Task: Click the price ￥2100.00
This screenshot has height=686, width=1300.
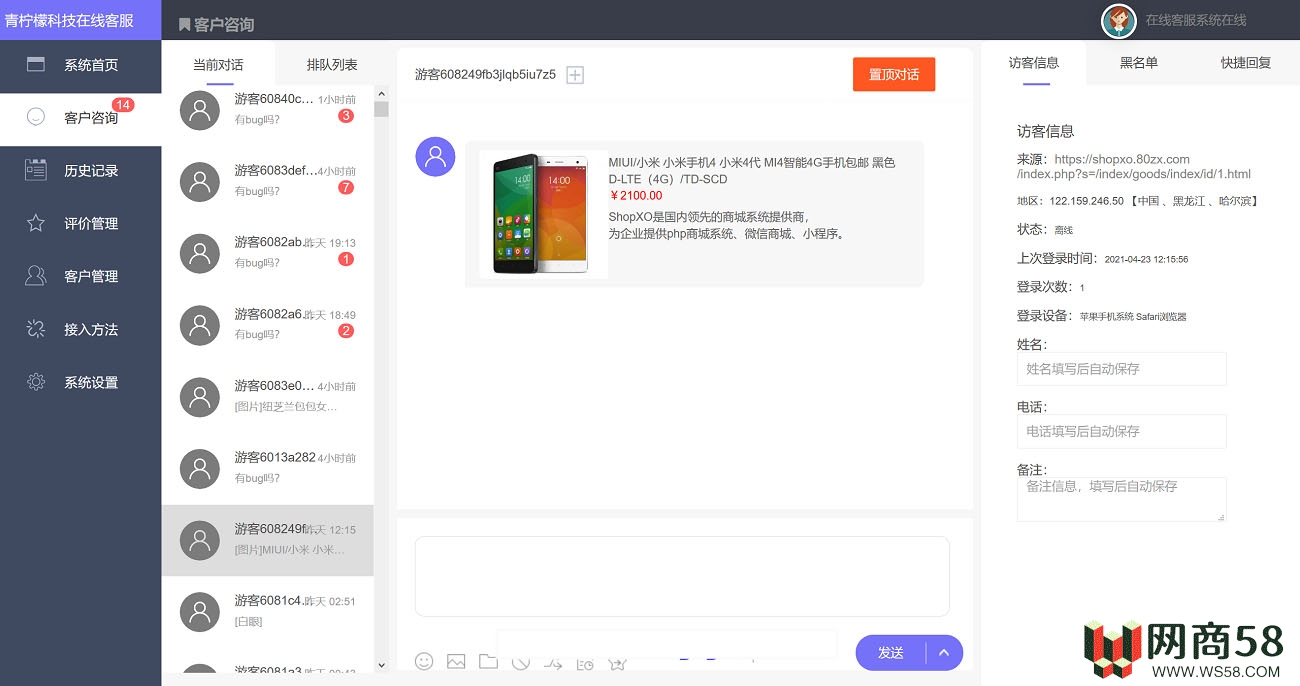Action: (x=635, y=196)
